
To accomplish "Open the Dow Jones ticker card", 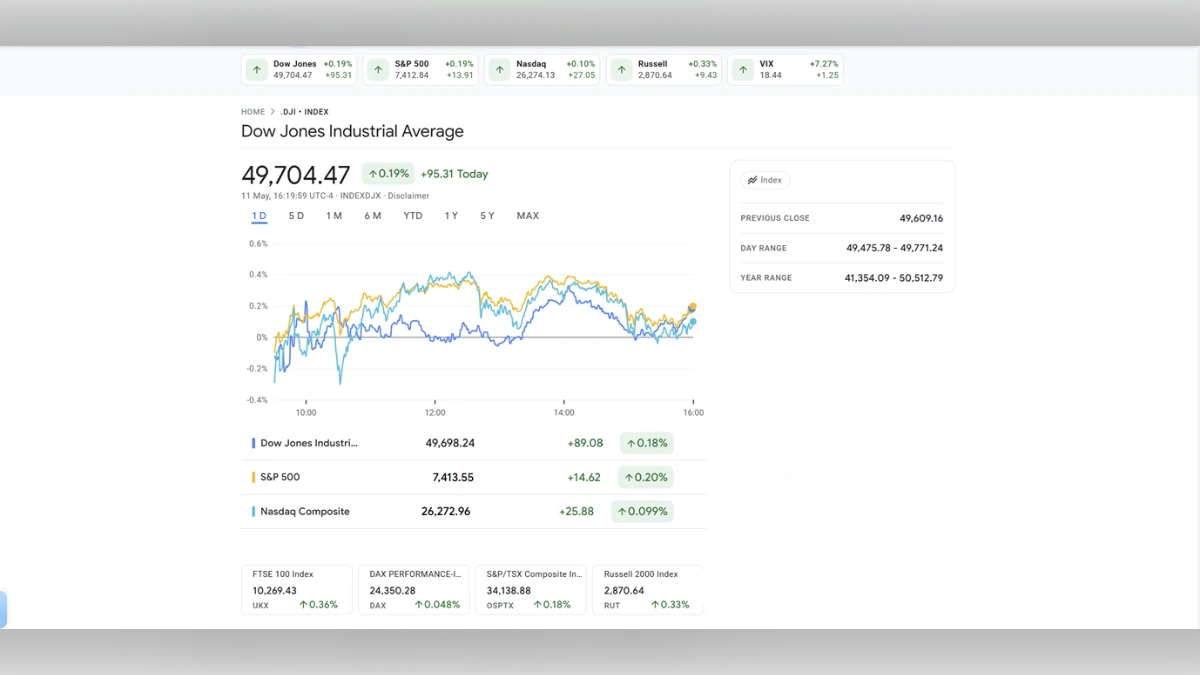I will click(x=299, y=70).
